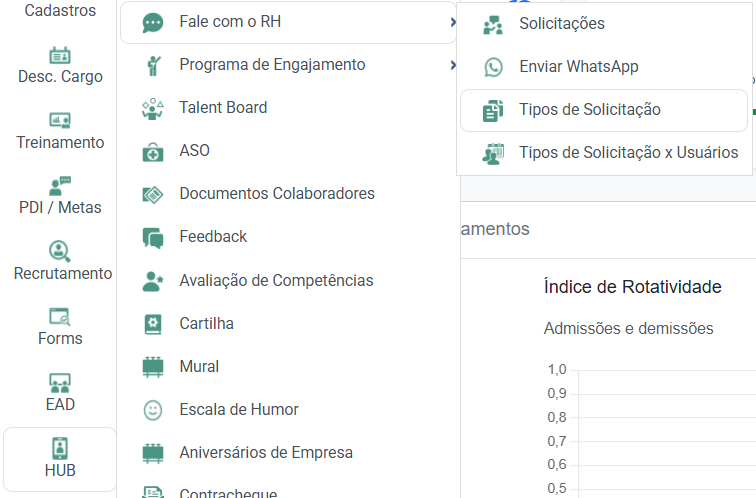Screen dimensions: 756x498
Task: Select Tipos de Solicitação menu entry
Action: pos(589,110)
